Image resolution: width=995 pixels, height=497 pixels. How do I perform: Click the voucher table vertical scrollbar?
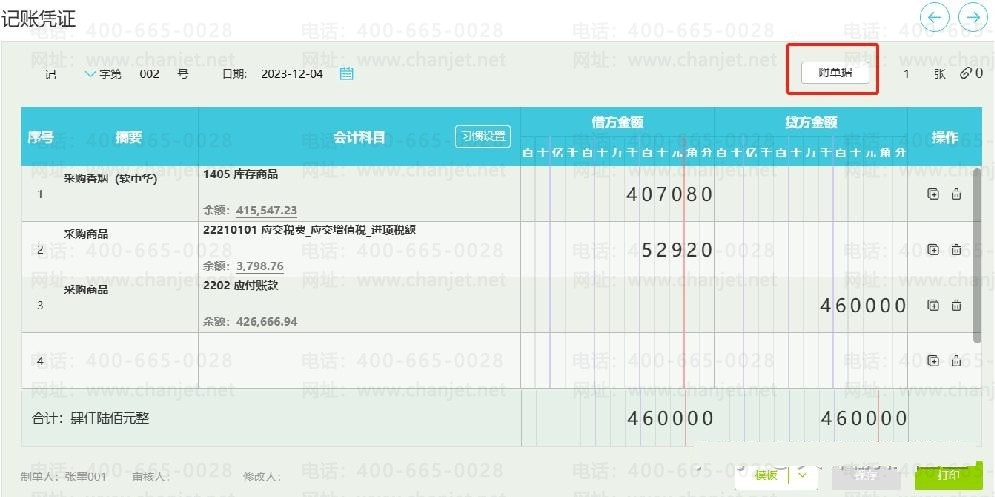coord(978,254)
